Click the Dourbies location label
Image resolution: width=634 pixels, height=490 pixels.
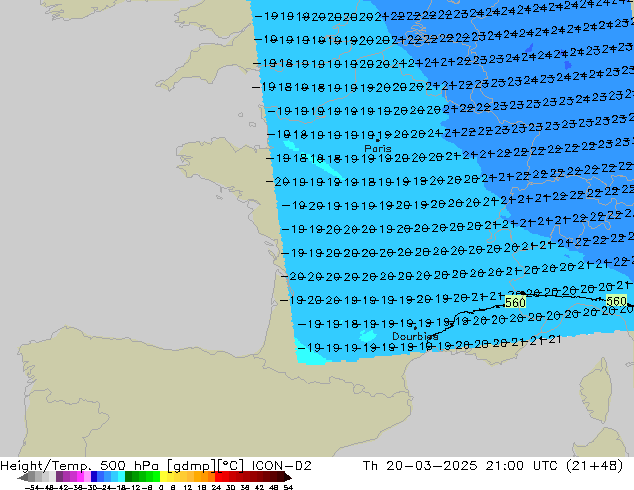click(415, 336)
